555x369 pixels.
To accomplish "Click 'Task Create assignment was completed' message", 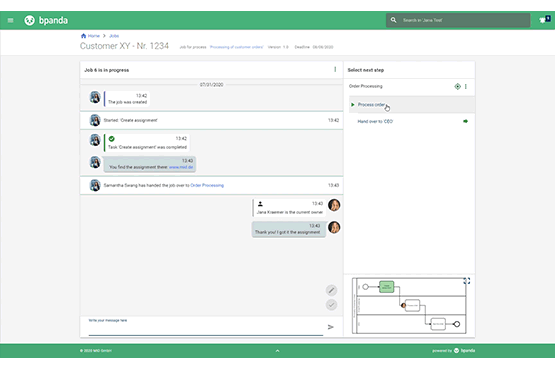I will click(147, 143).
